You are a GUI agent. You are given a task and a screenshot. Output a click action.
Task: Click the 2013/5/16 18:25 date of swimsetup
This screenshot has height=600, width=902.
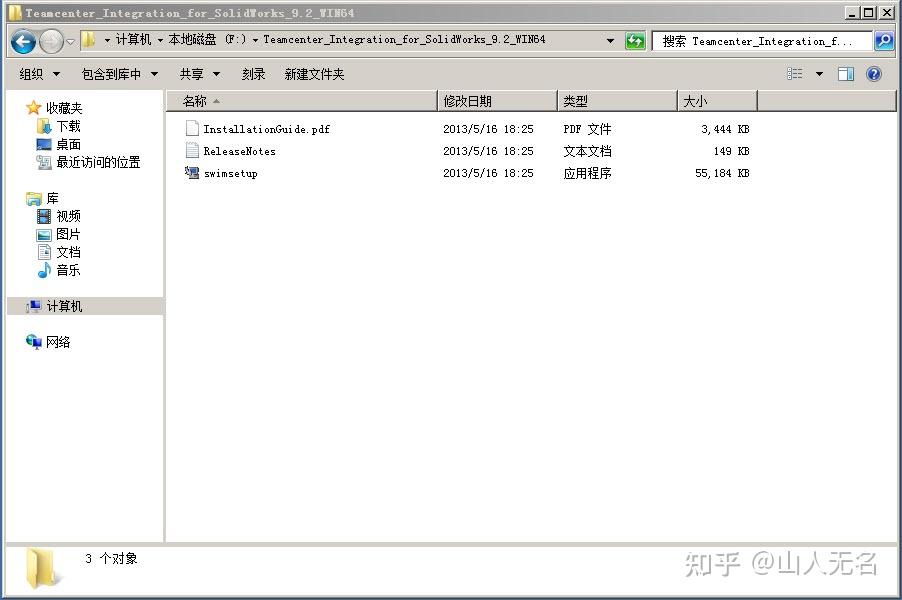(x=488, y=173)
